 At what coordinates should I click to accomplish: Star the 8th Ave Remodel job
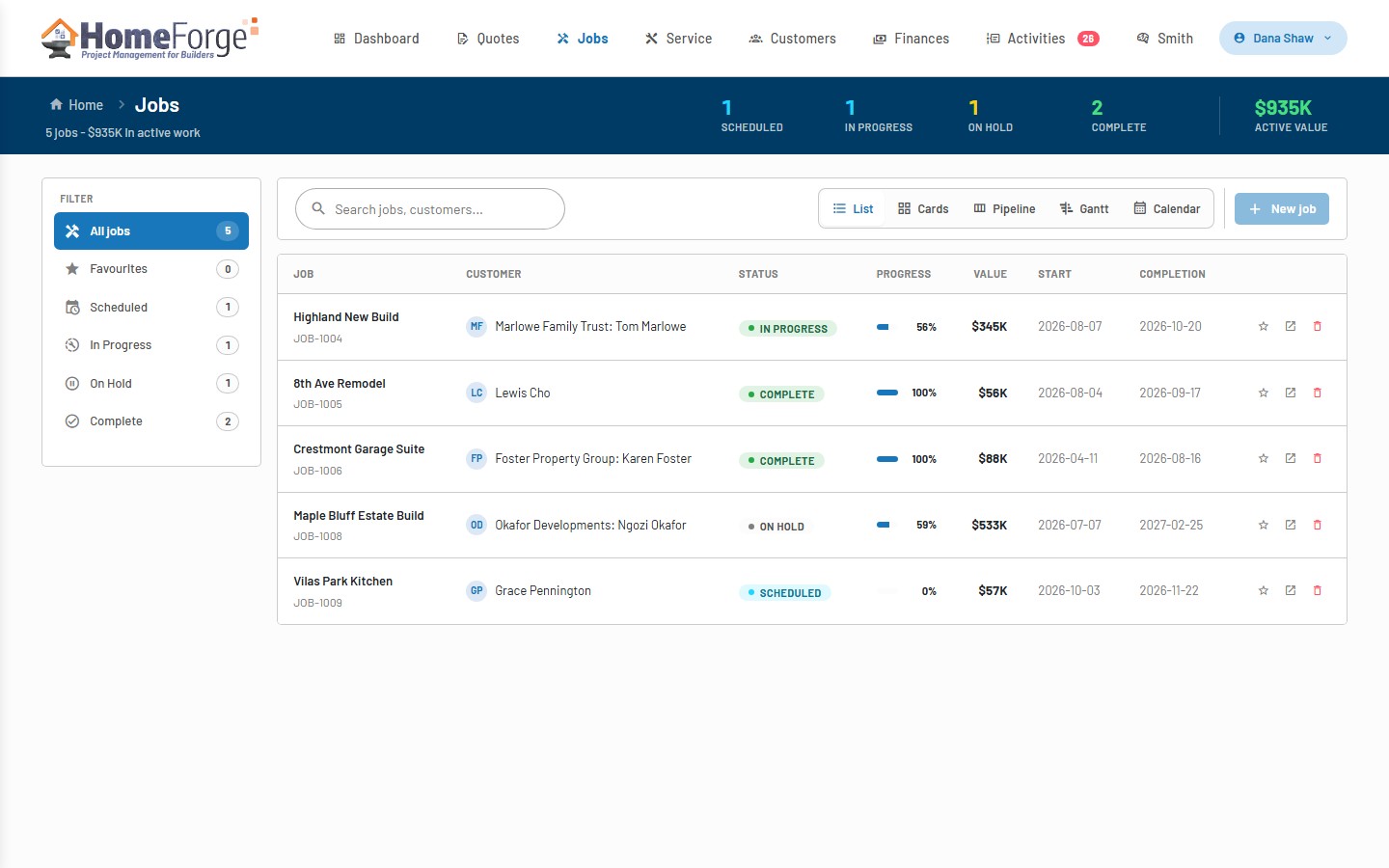point(1264,393)
